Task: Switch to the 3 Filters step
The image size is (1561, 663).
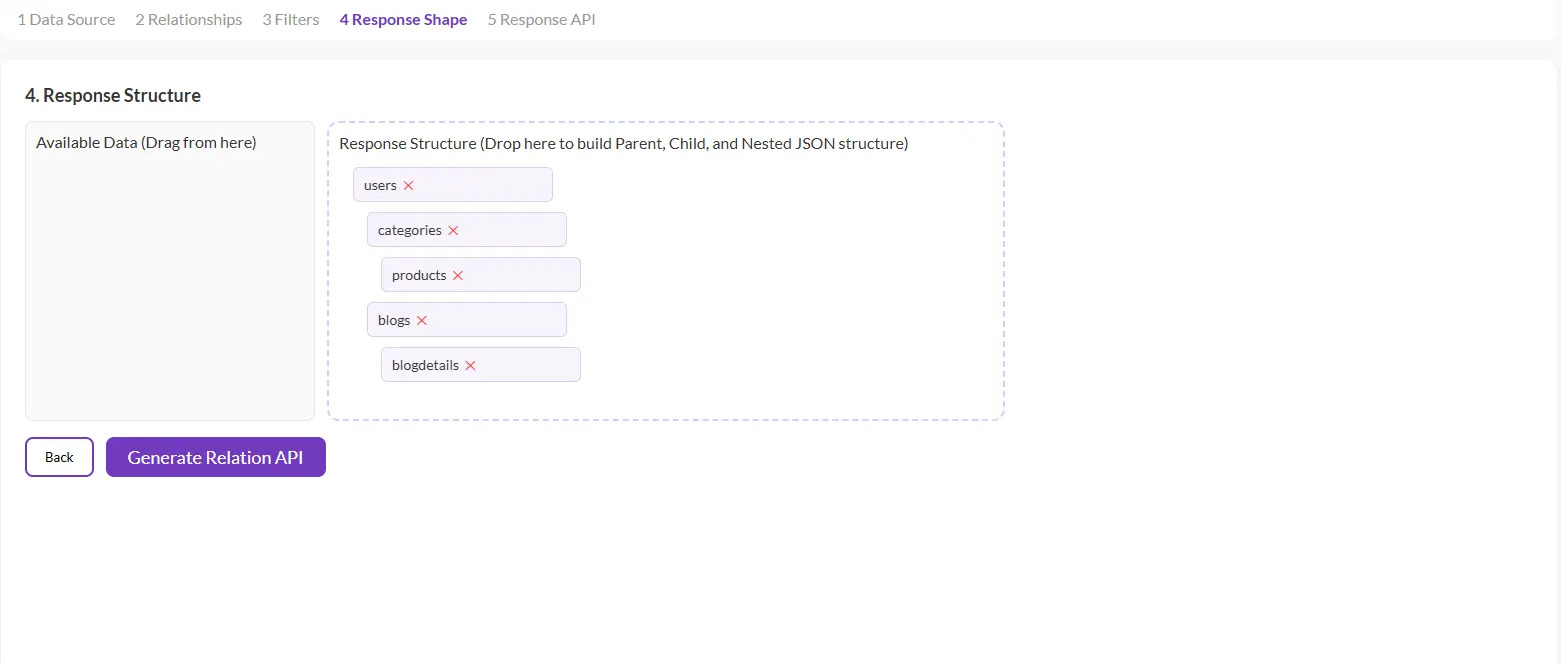Action: (x=291, y=20)
